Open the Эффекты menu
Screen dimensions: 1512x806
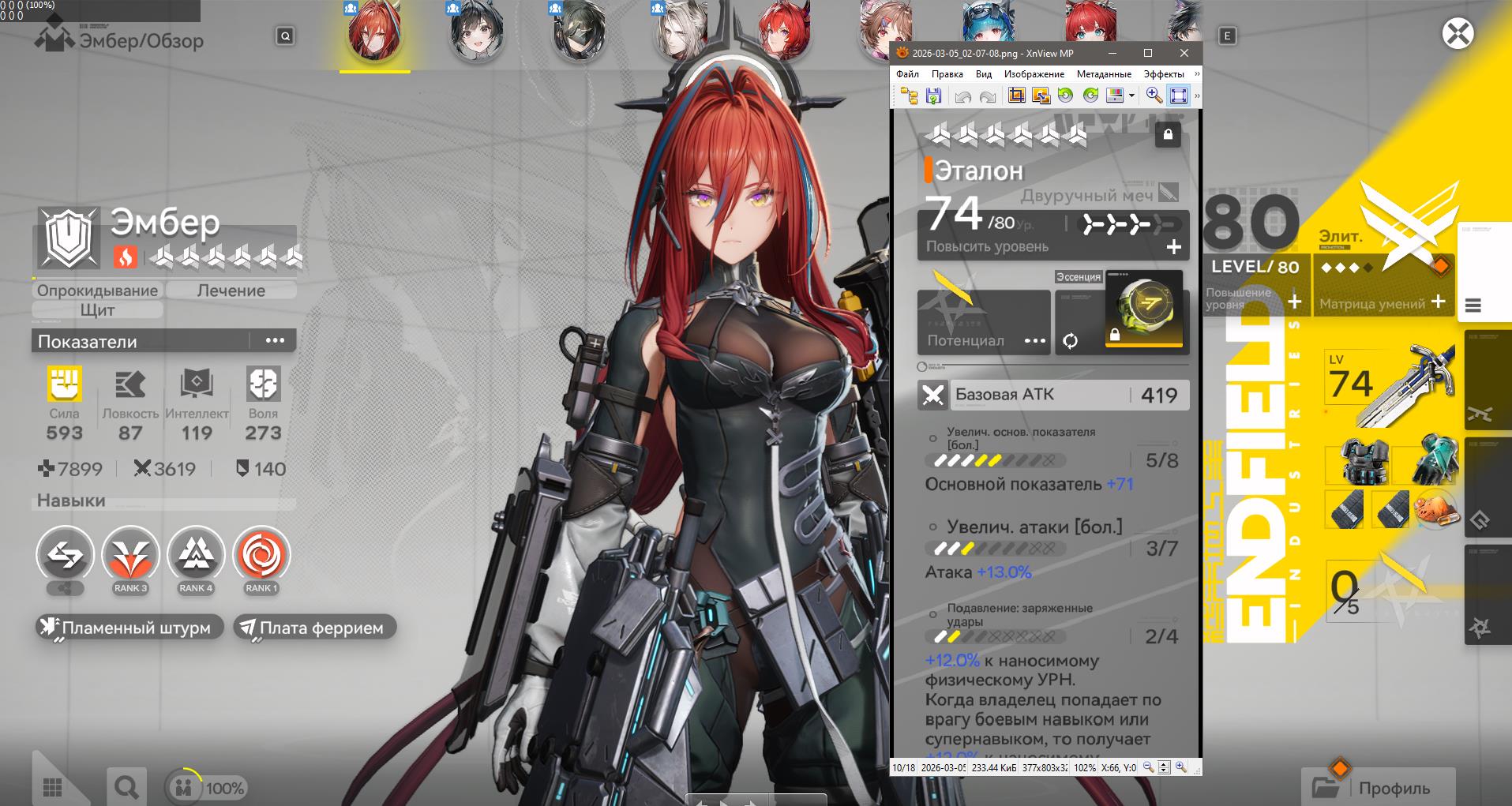tap(1164, 74)
